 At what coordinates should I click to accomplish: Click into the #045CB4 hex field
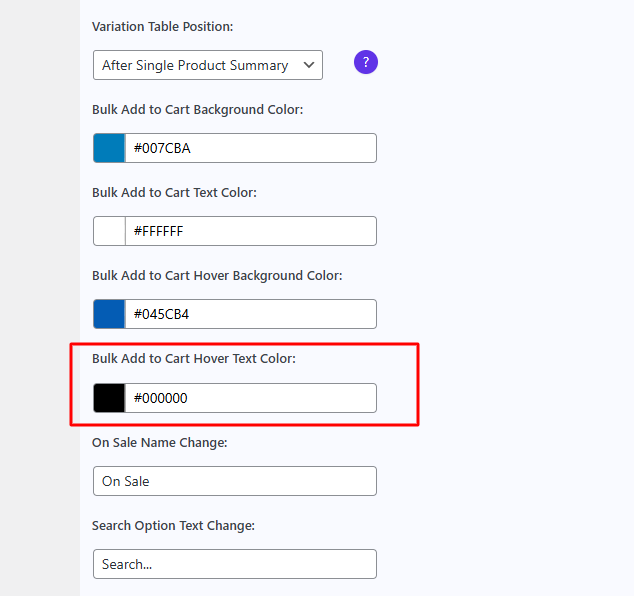pos(250,314)
